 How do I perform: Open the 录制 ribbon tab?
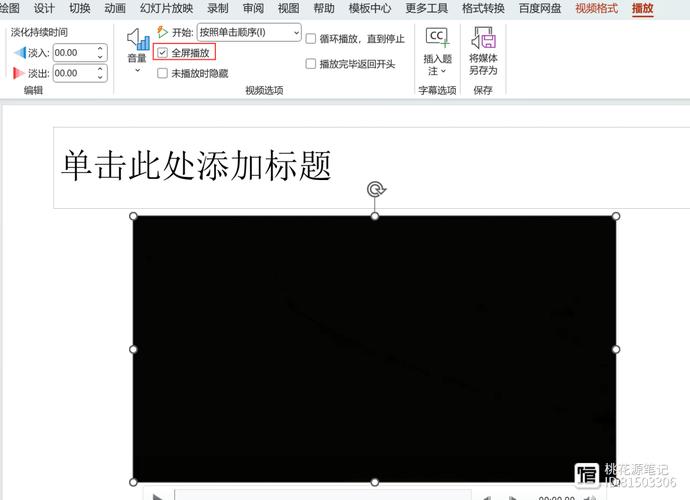(218, 8)
